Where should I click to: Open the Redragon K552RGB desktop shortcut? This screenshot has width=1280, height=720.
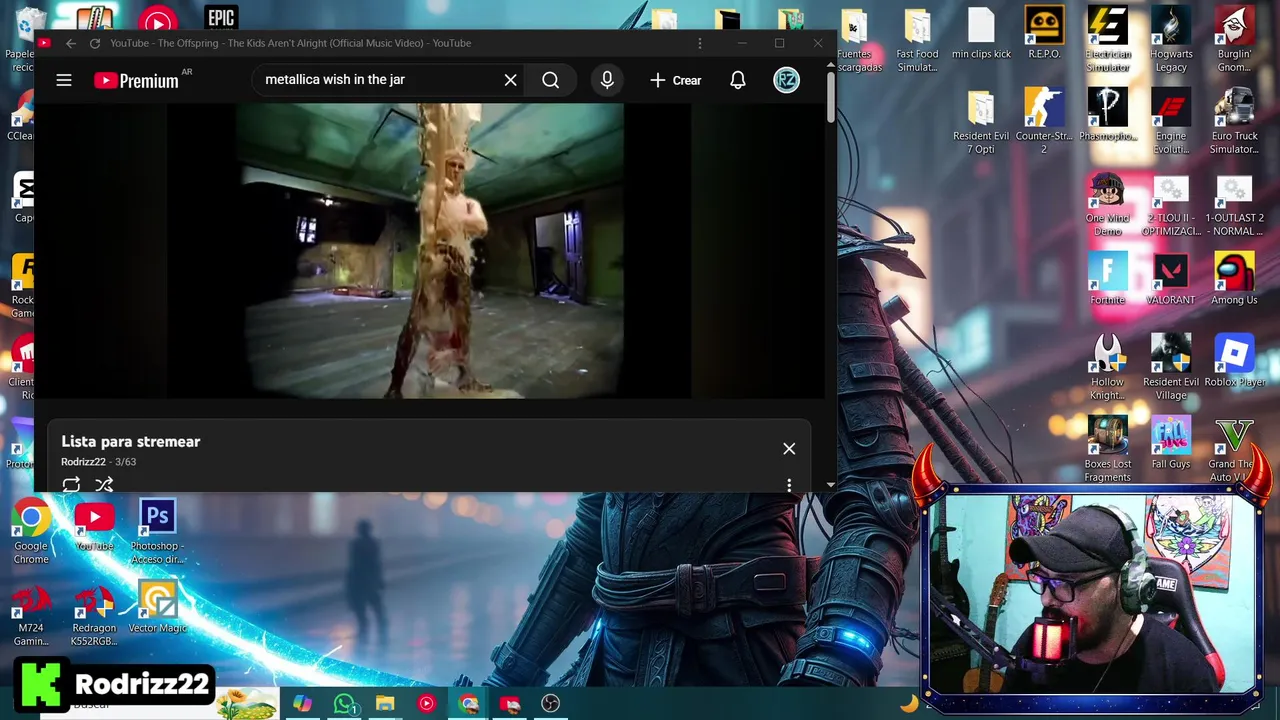click(94, 614)
